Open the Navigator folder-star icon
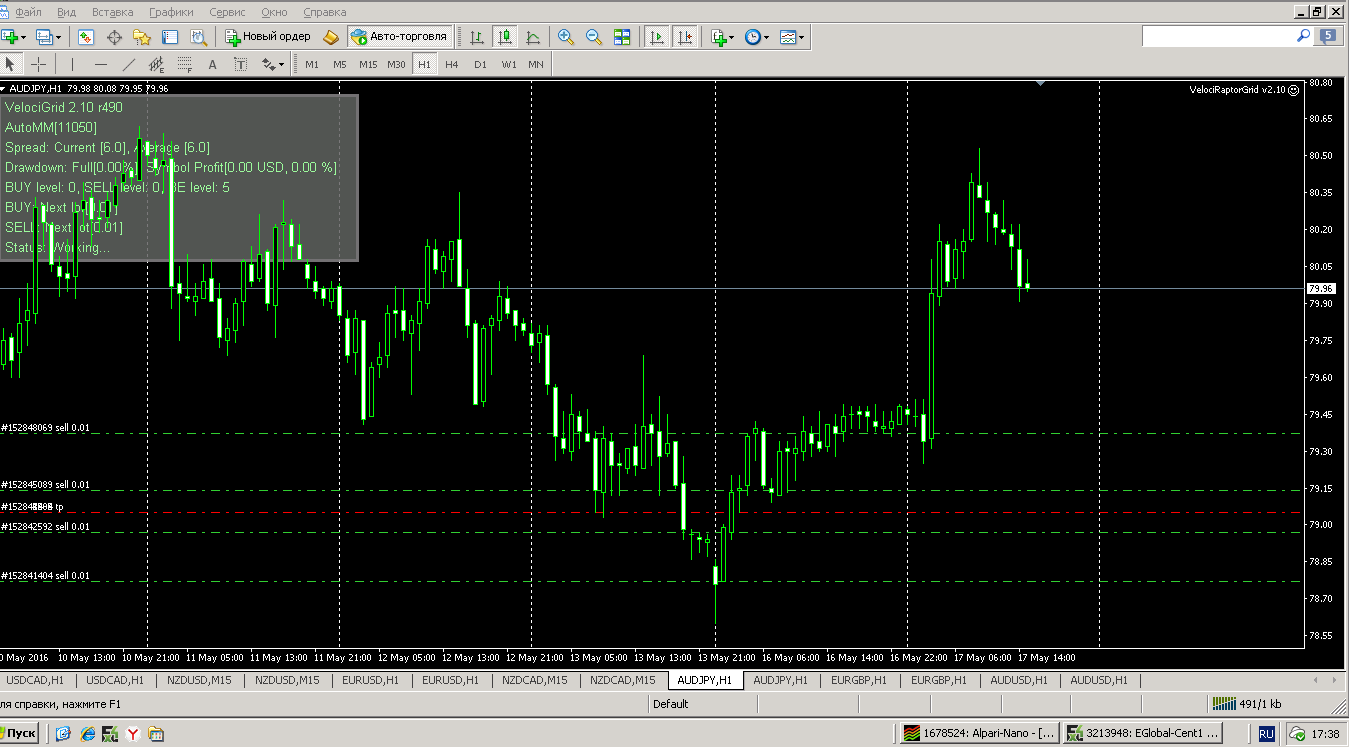The width and height of the screenshot is (1349, 747). click(x=142, y=37)
